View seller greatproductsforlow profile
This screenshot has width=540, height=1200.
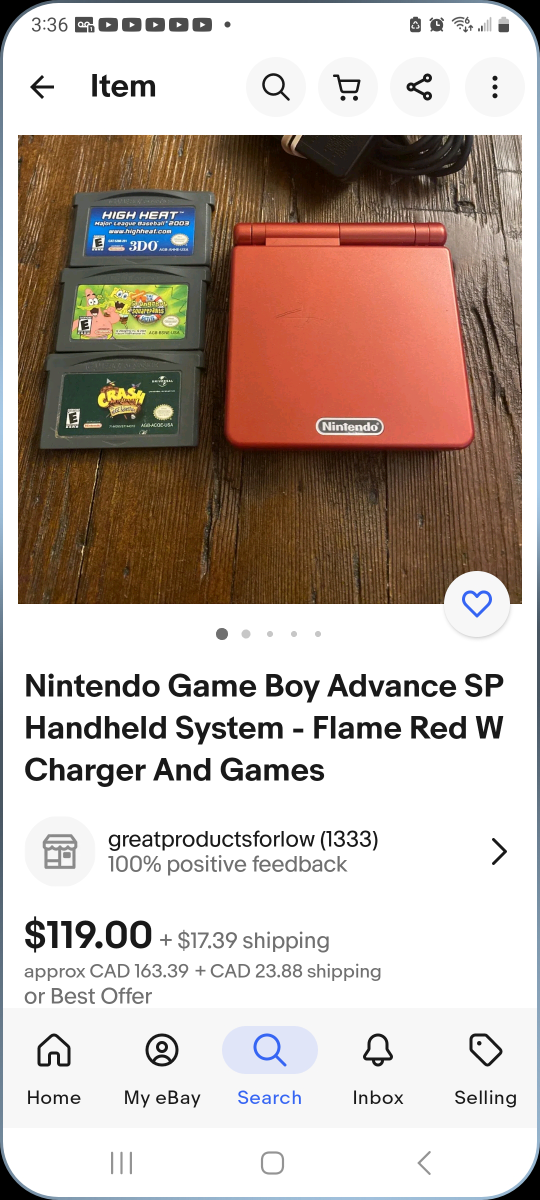point(243,838)
